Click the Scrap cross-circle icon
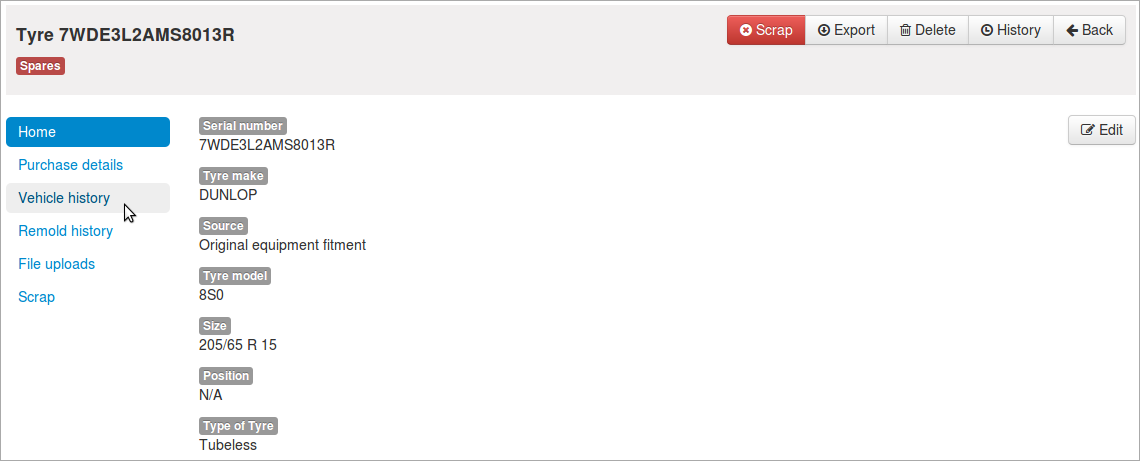The width and height of the screenshot is (1140, 461). coord(746,31)
